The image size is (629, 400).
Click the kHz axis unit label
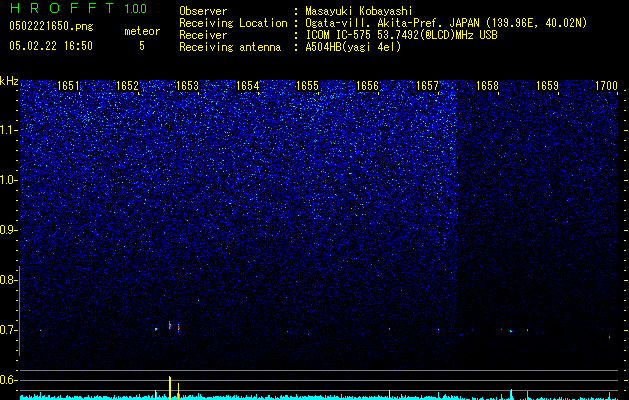[x=9, y=81]
